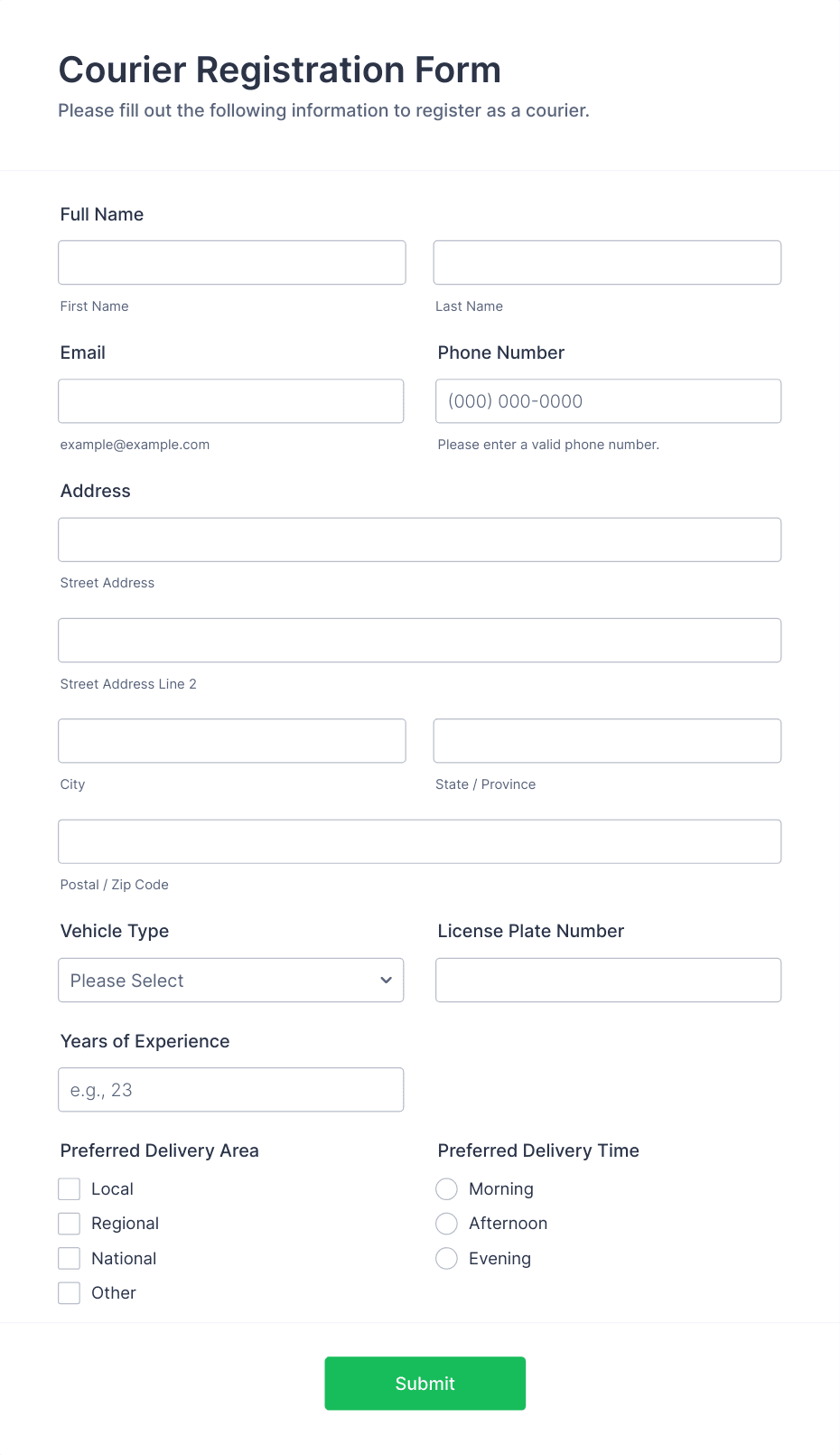Click the Street Address Line 2 field

click(419, 640)
